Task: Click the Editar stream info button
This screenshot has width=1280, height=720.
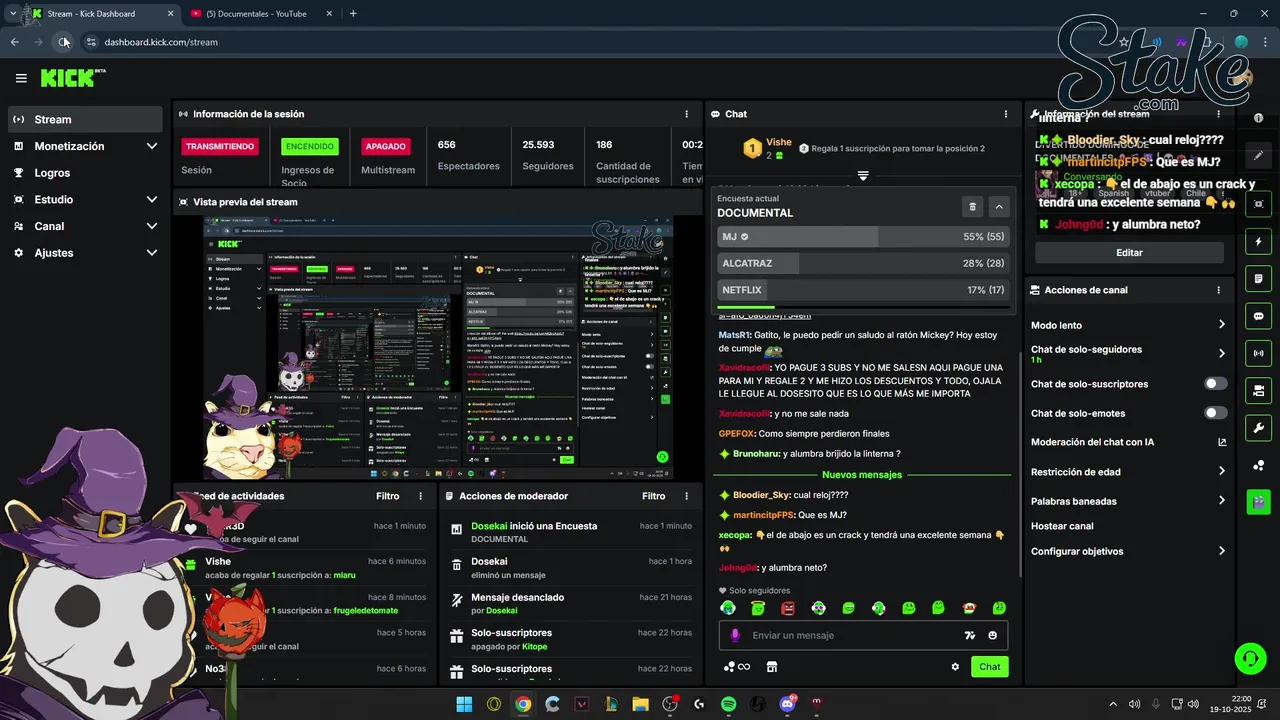Action: coord(1129,253)
